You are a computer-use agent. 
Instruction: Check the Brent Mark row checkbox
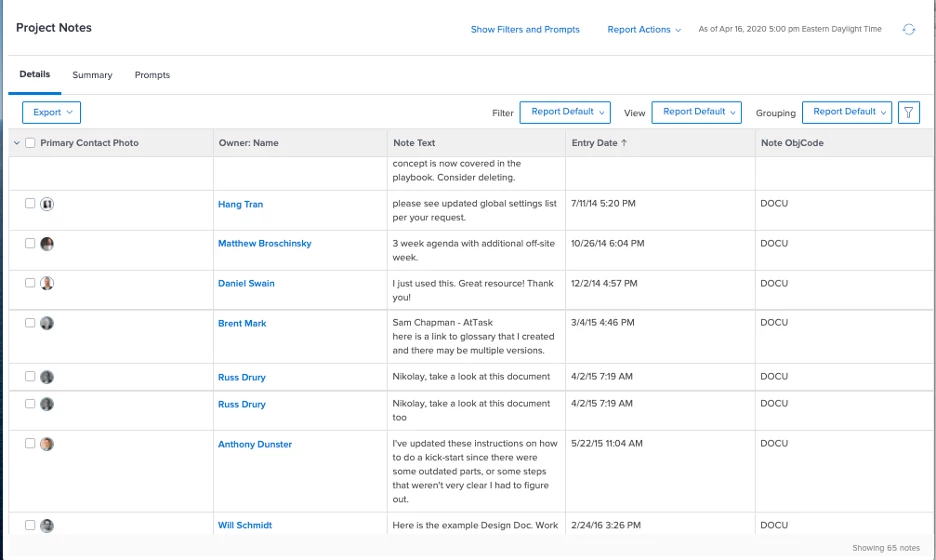(30, 322)
